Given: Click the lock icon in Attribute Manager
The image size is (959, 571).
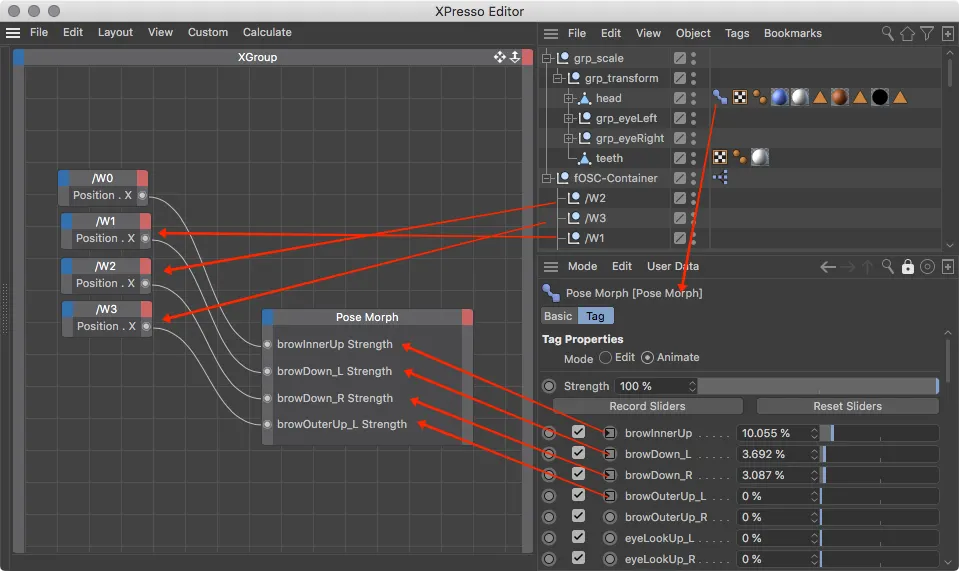Looking at the screenshot, I should (907, 267).
